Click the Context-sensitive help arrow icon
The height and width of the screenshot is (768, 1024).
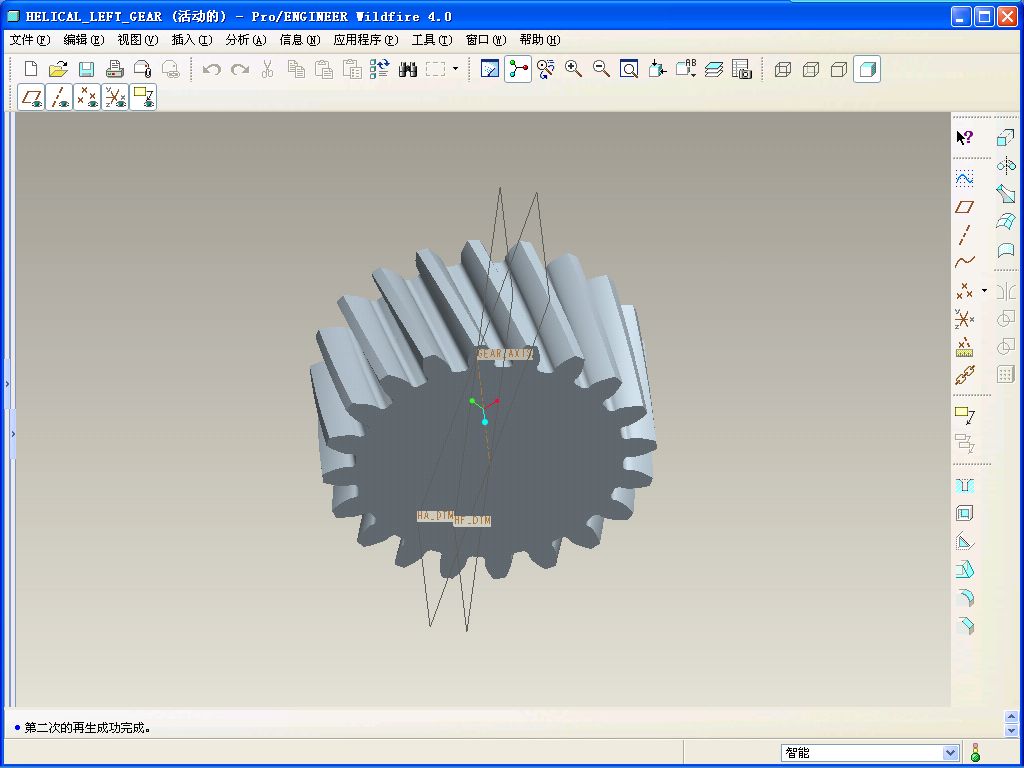coord(965,137)
